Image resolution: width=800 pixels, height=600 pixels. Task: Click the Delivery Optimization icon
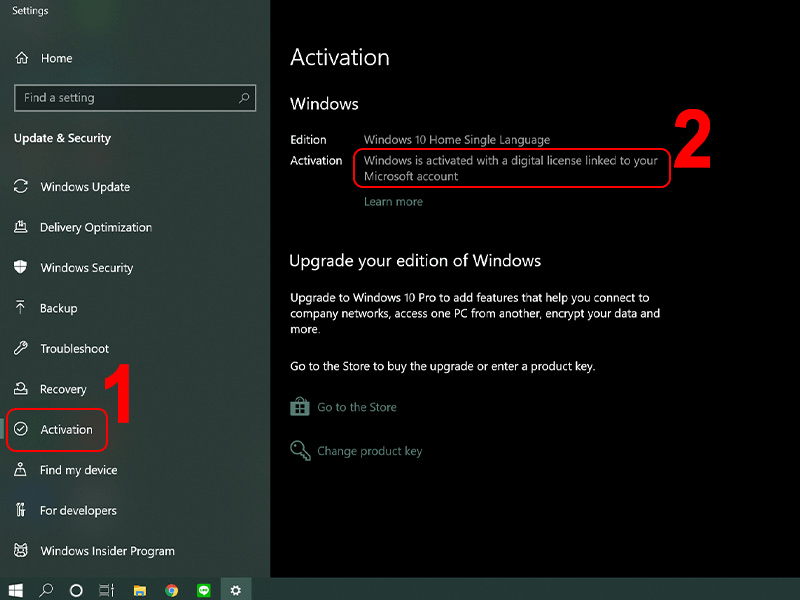click(21, 227)
